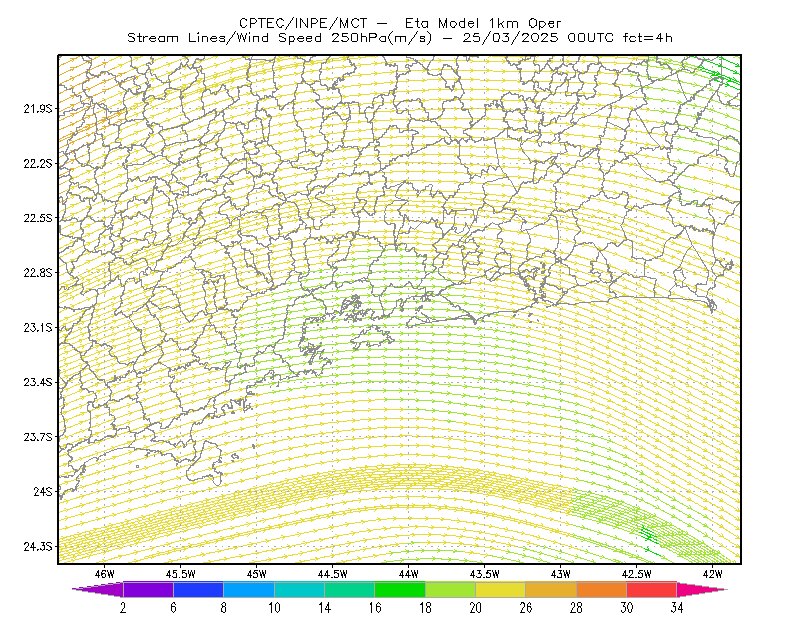Click the orange 28-30 legend segment
The image size is (800, 618).
coord(602,589)
